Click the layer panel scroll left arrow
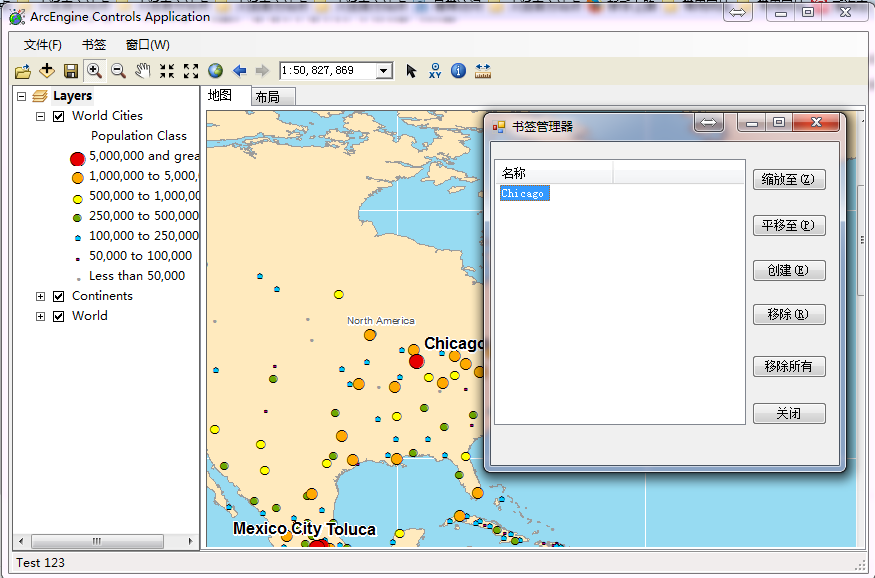The height and width of the screenshot is (578, 875). (21, 541)
